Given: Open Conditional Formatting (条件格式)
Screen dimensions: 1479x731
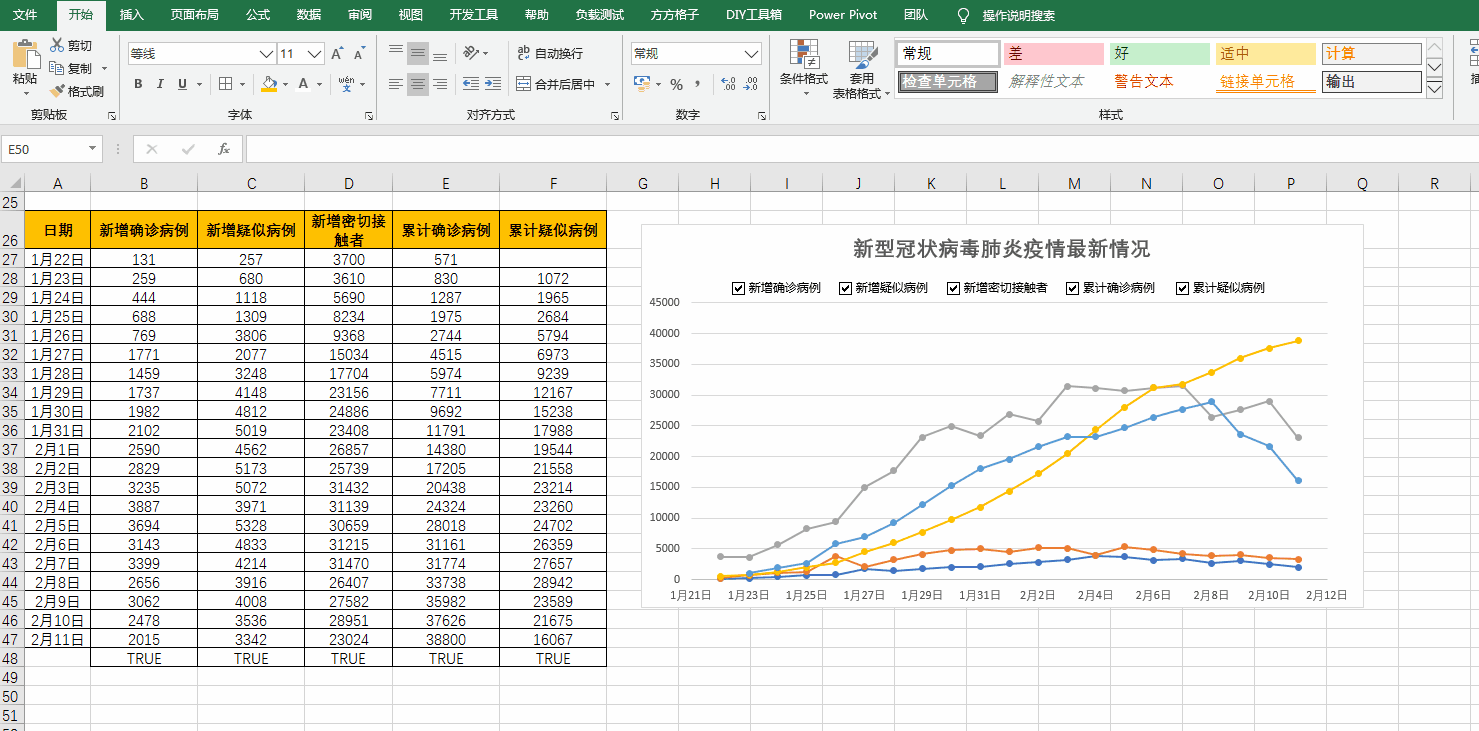Looking at the screenshot, I should coord(804,68).
